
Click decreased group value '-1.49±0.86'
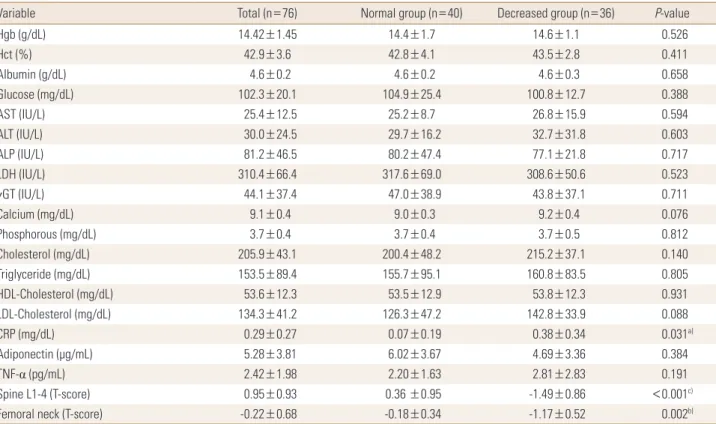pyautogui.click(x=557, y=394)
